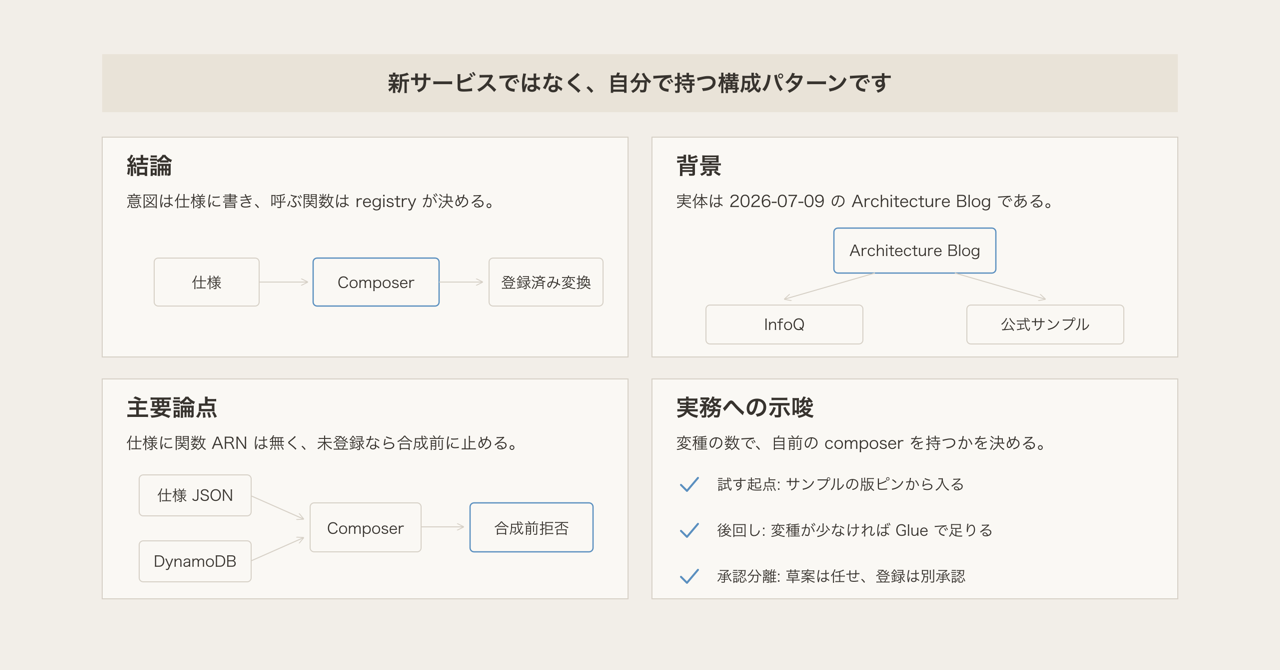Click the sentence about registry under 結論
This screenshot has width=1280, height=670.
click(311, 201)
